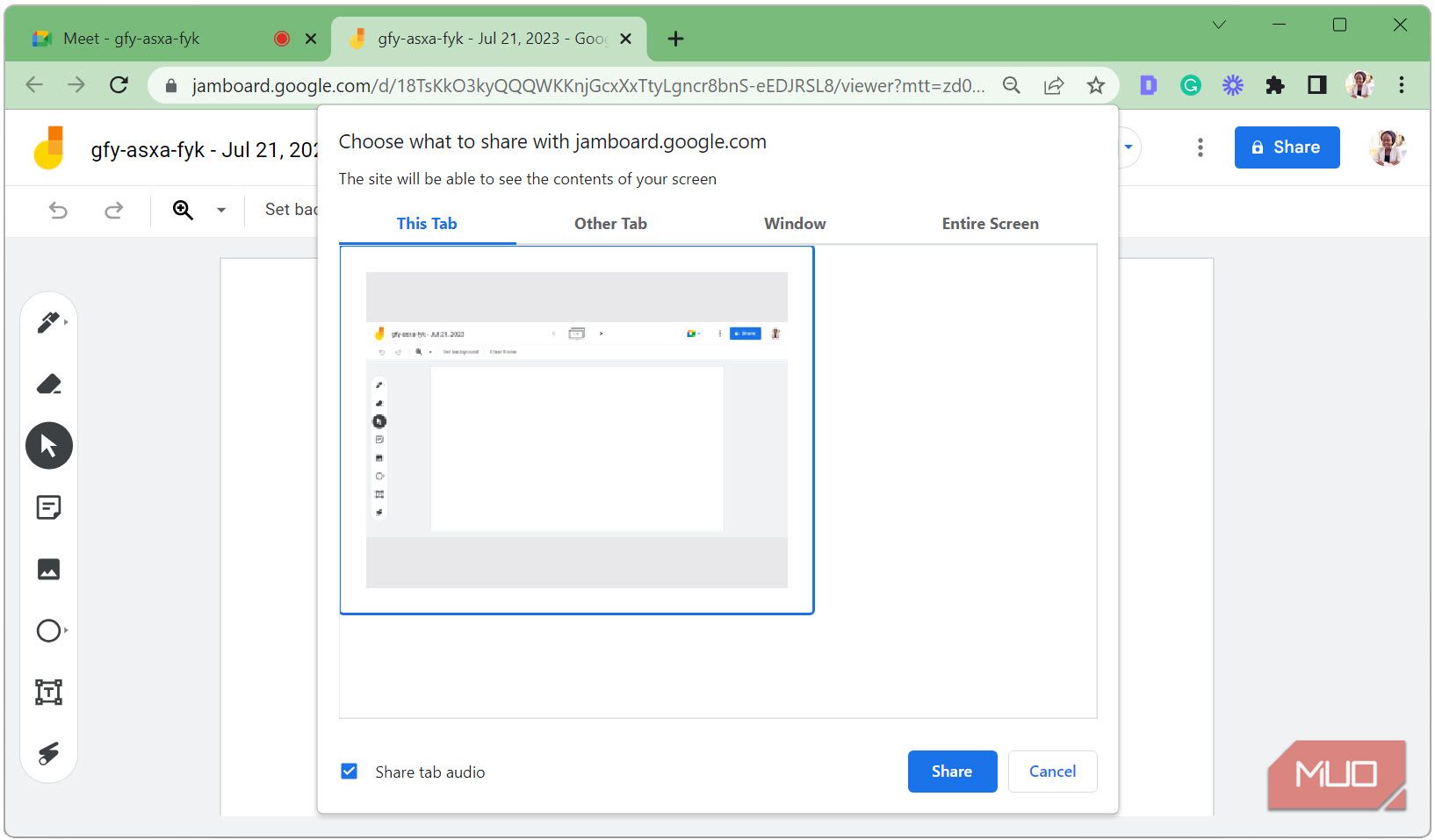Image resolution: width=1435 pixels, height=840 pixels.
Task: Cancel the screen share dialog
Action: (1052, 772)
